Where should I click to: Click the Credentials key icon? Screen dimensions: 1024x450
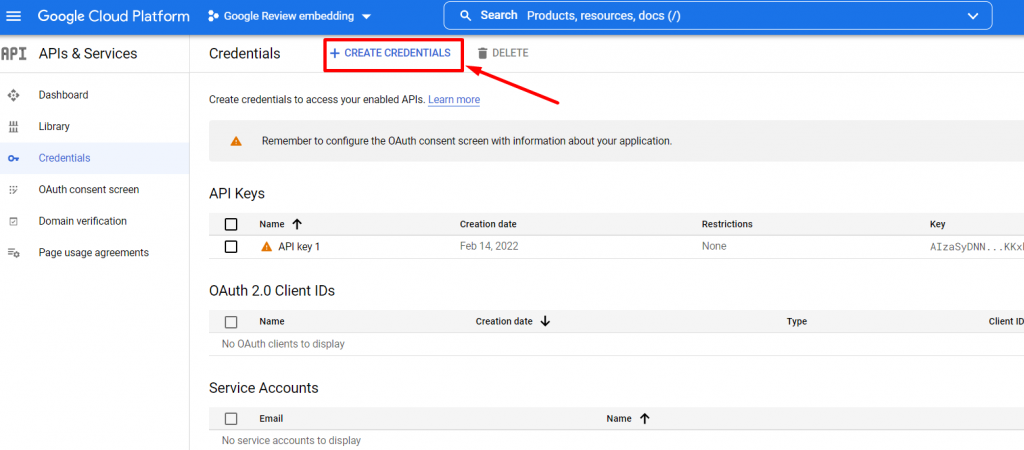pyautogui.click(x=13, y=159)
